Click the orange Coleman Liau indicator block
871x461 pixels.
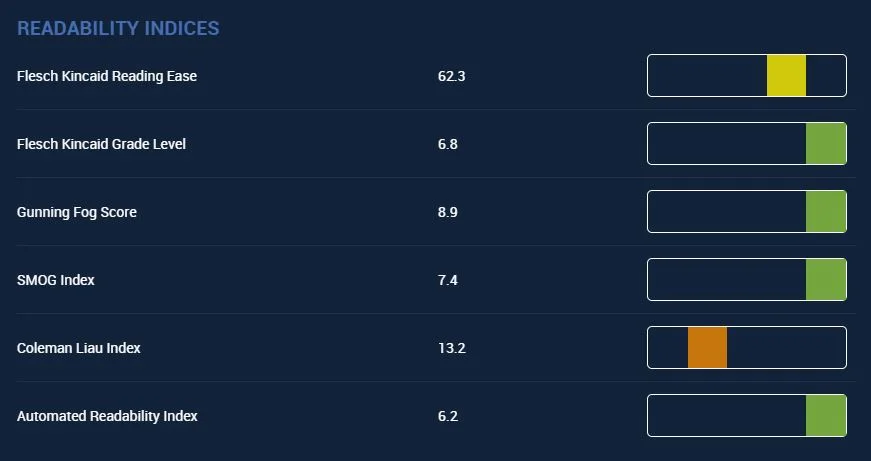coord(707,347)
